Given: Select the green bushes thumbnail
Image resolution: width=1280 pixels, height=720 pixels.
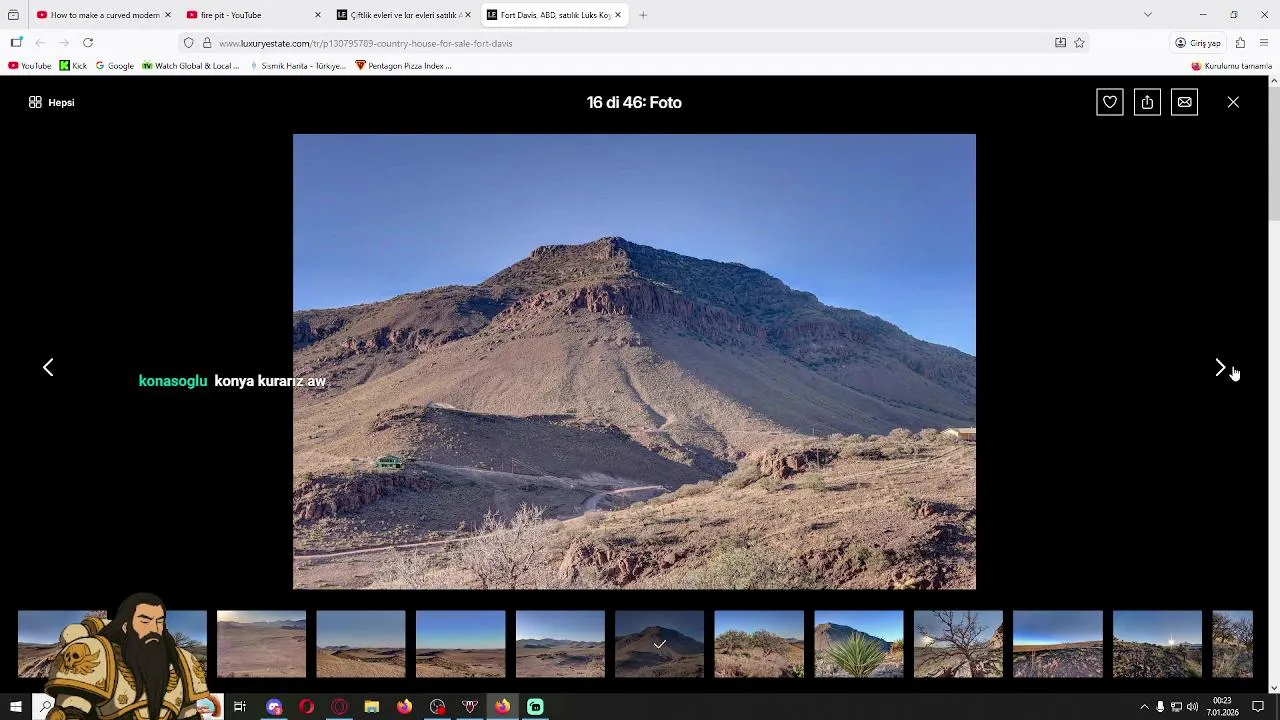Looking at the screenshot, I should pyautogui.click(x=759, y=644).
